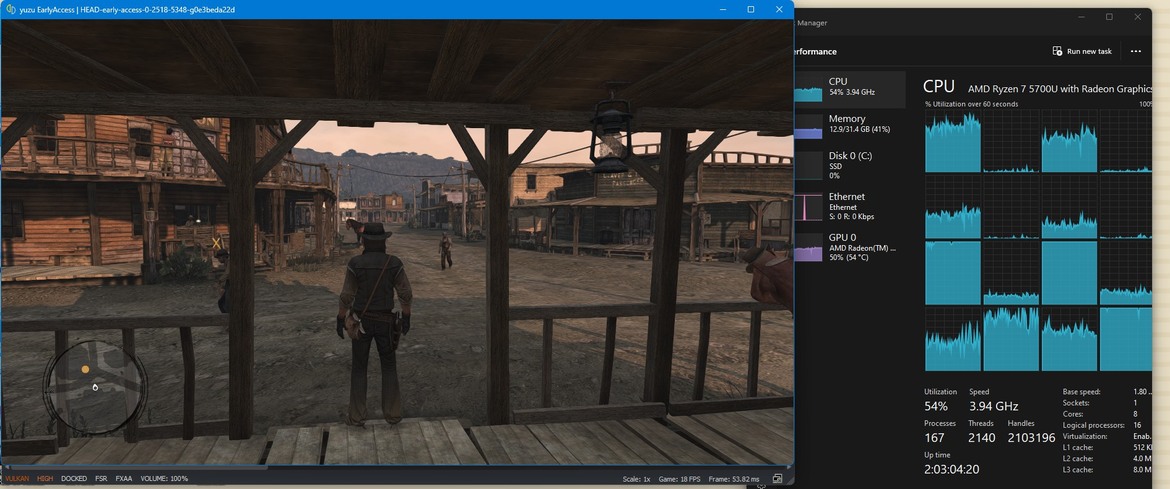The width and height of the screenshot is (1170, 489).
Task: Click the Handles count 2103196
Action: [1031, 438]
